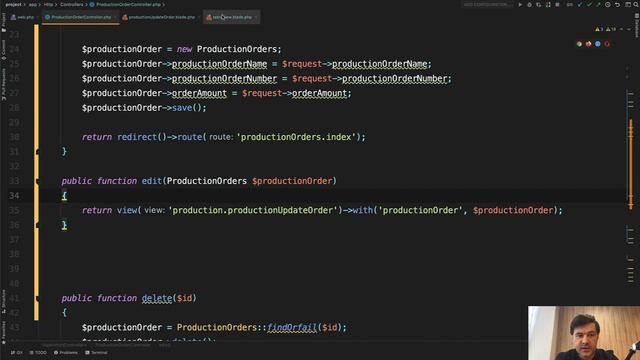Collapse the delete function at line 41

coord(38,298)
